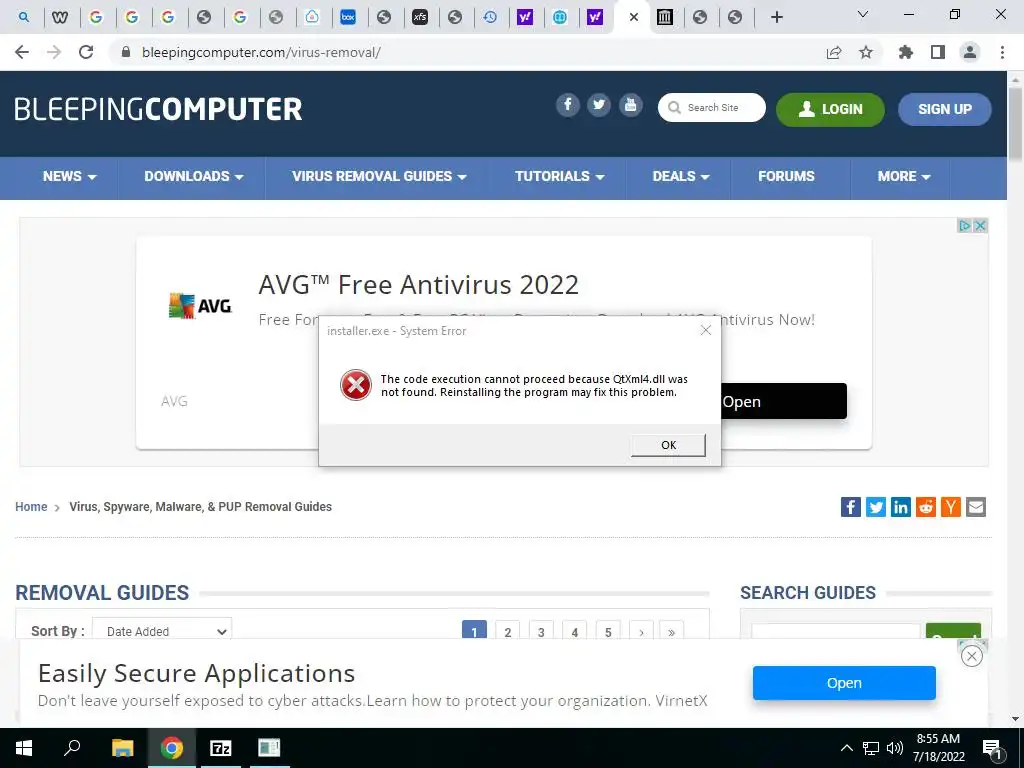Expand the VIRUS REMOVAL GUIDES menu

[379, 176]
